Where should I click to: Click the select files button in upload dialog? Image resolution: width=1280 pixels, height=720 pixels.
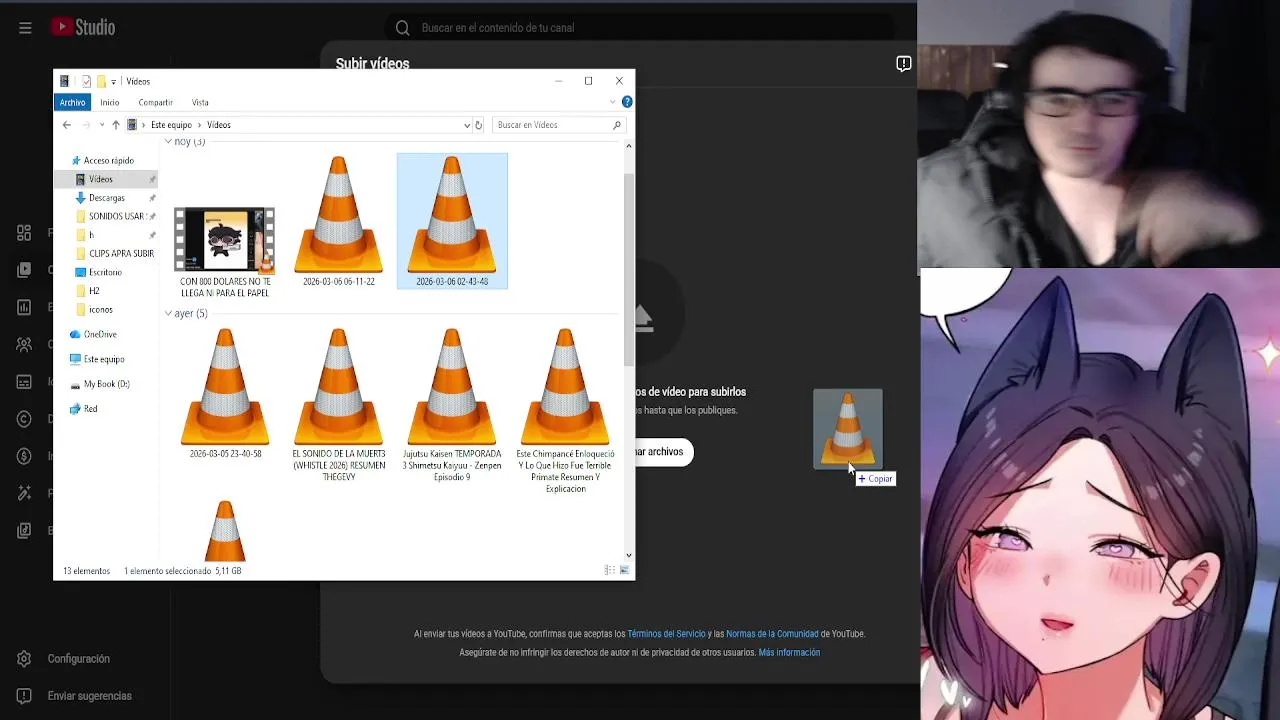tap(662, 452)
